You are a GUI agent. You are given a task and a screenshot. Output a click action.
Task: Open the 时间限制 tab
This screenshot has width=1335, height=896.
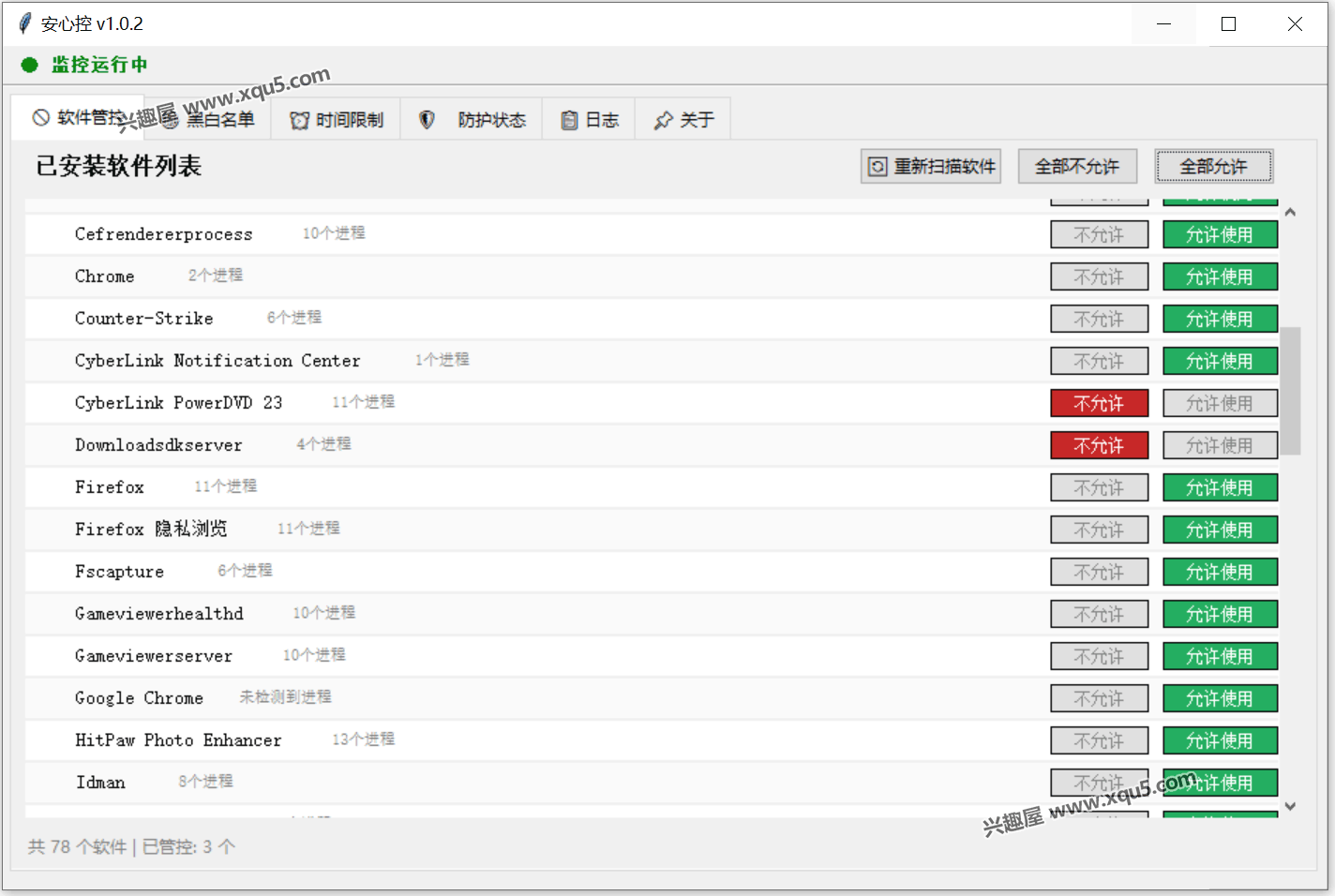[x=336, y=120]
